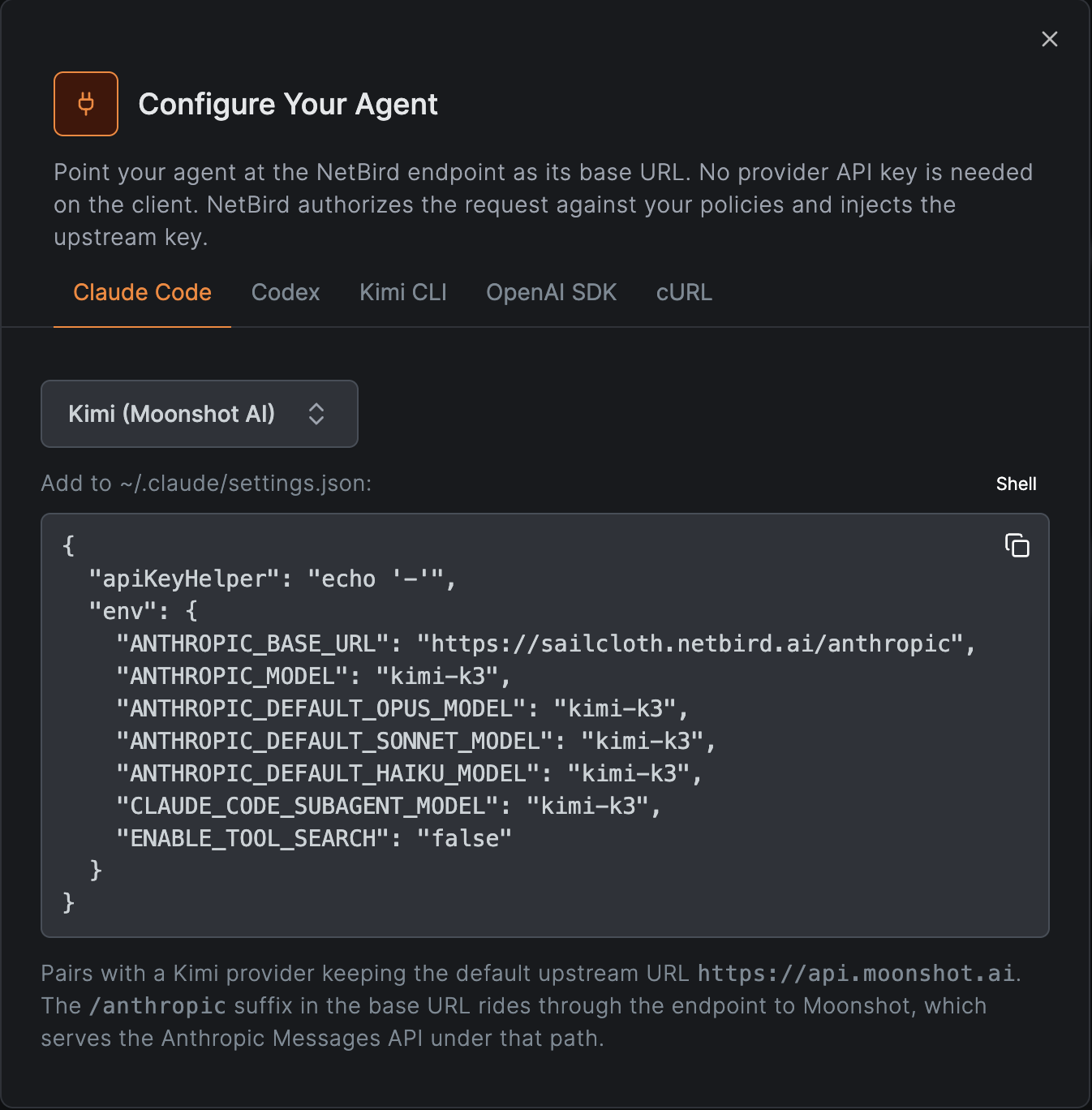Screen dimensions: 1092x1110
Task: Click the "Add to ~/.claude/settings.json:" label
Action: click(x=206, y=484)
